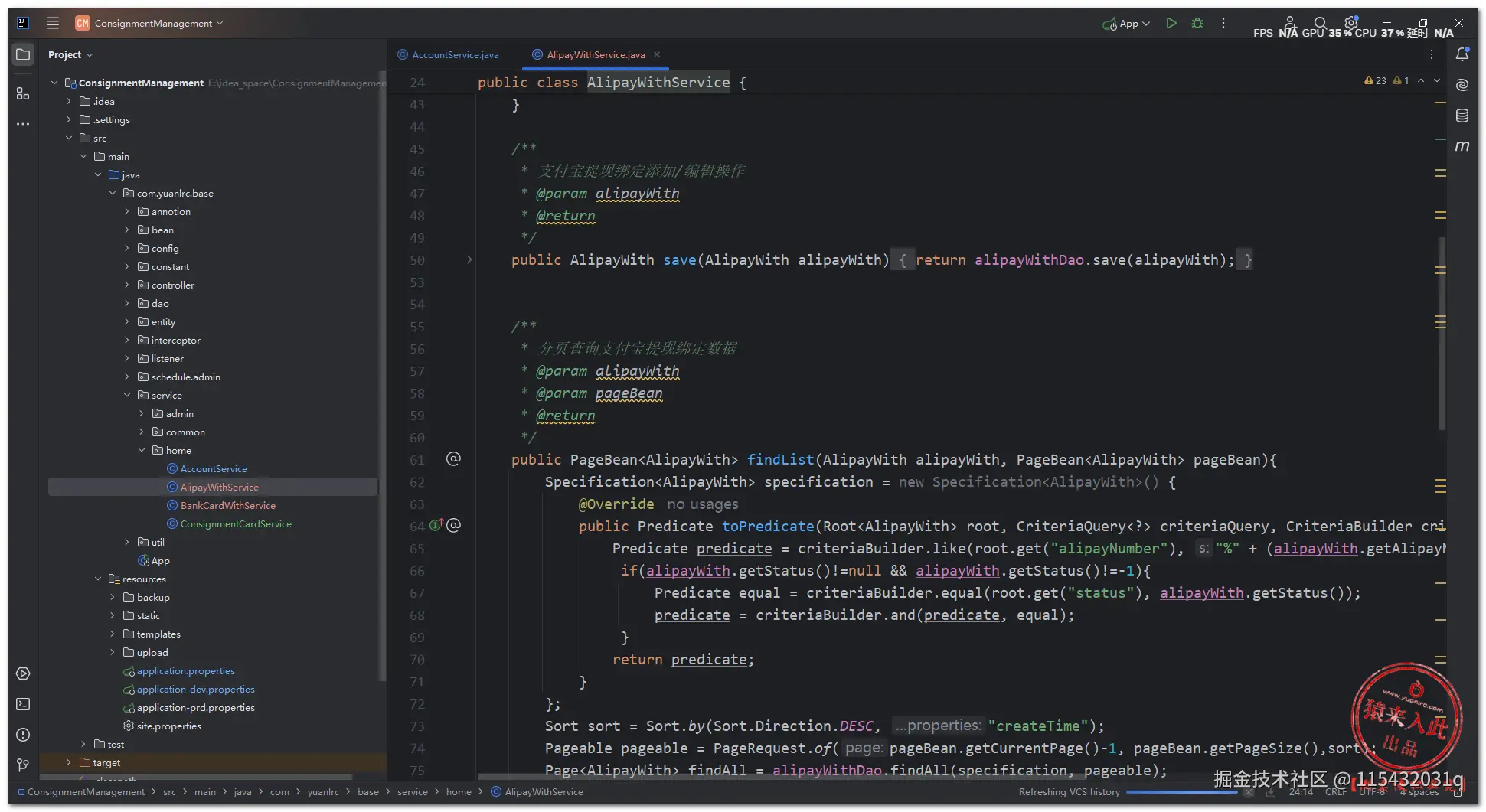This screenshot has width=1486, height=812.
Task: Open the Code With Me user icon
Action: 1290,23
